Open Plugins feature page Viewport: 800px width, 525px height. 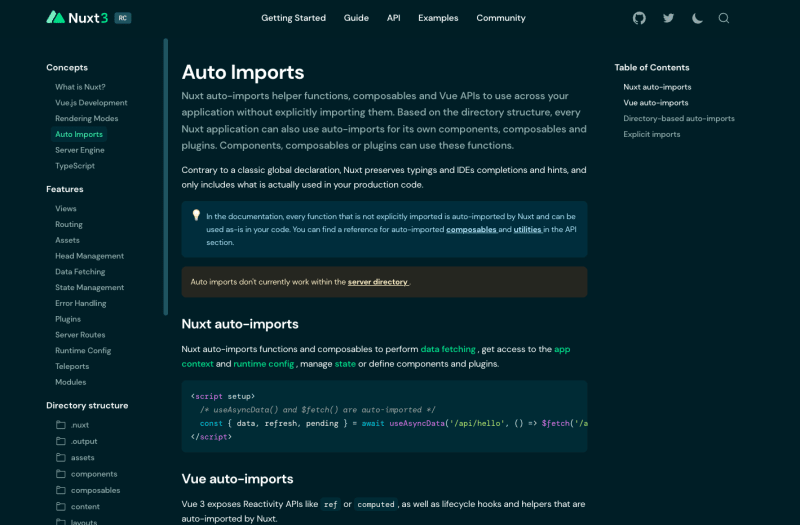[68, 319]
